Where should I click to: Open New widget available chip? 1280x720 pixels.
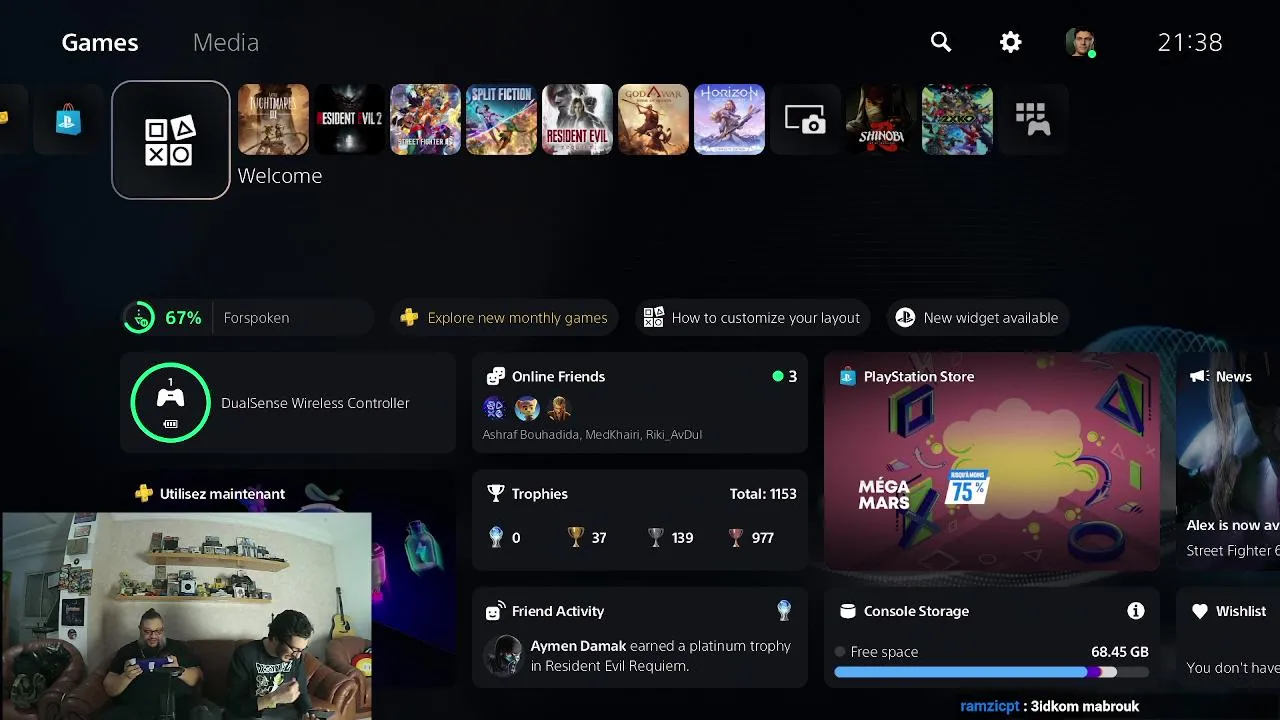pyautogui.click(x=977, y=318)
